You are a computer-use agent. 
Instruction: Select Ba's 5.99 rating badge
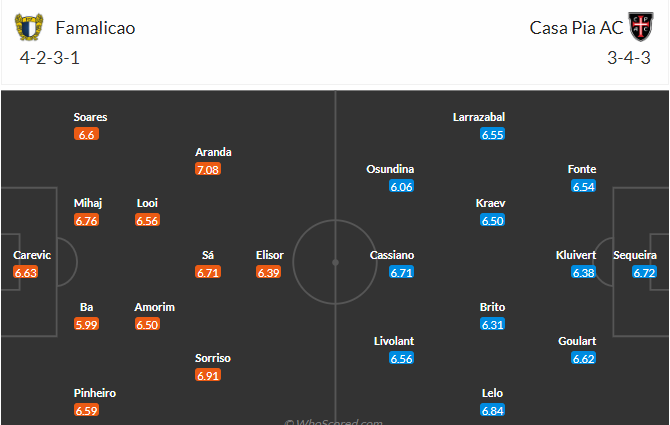click(86, 324)
